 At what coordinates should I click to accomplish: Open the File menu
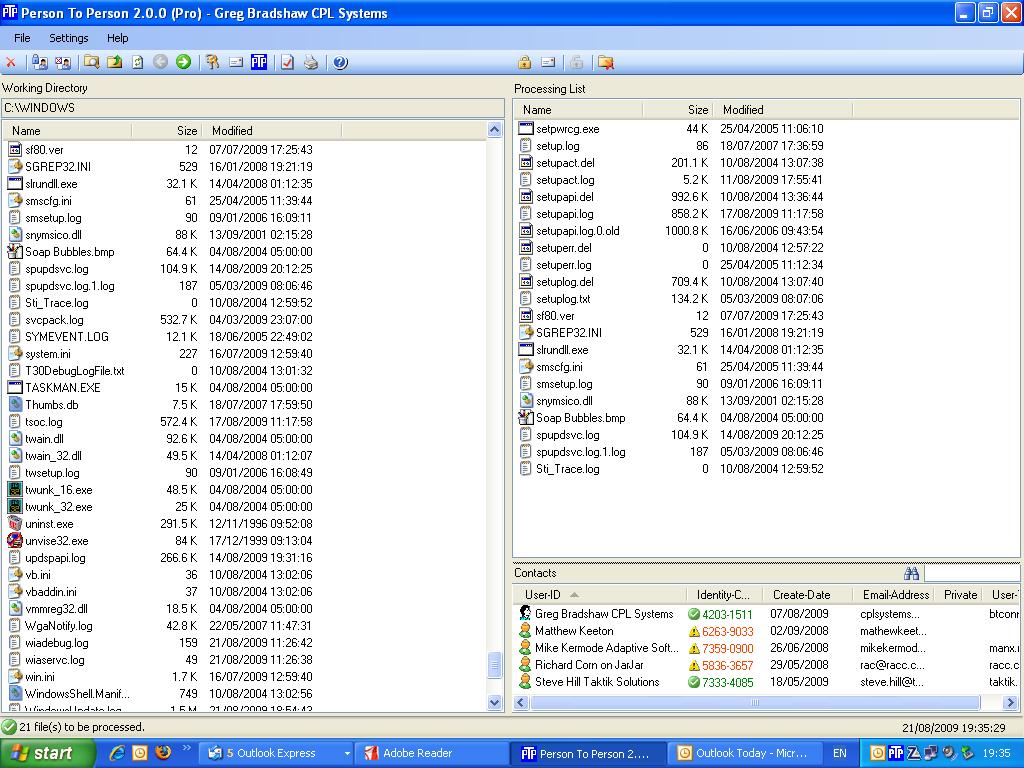22,38
